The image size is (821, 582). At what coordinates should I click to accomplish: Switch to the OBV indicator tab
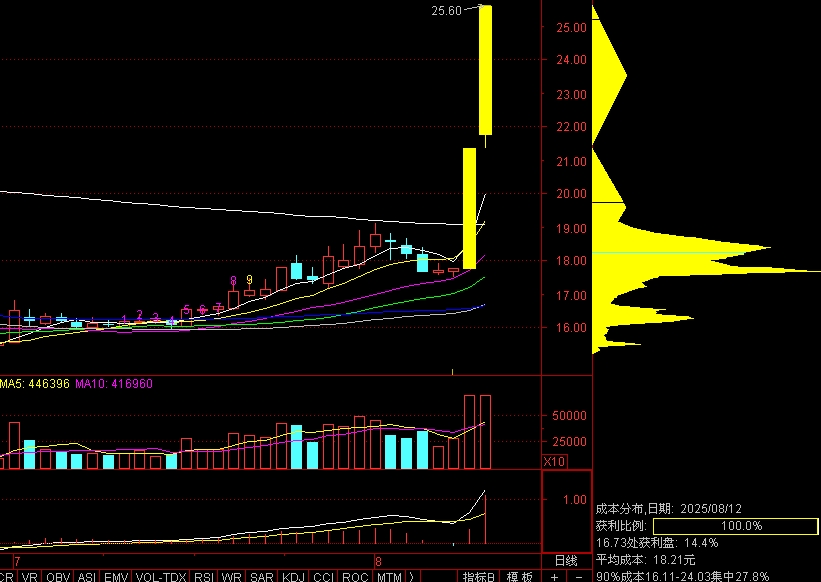pyautogui.click(x=58, y=577)
